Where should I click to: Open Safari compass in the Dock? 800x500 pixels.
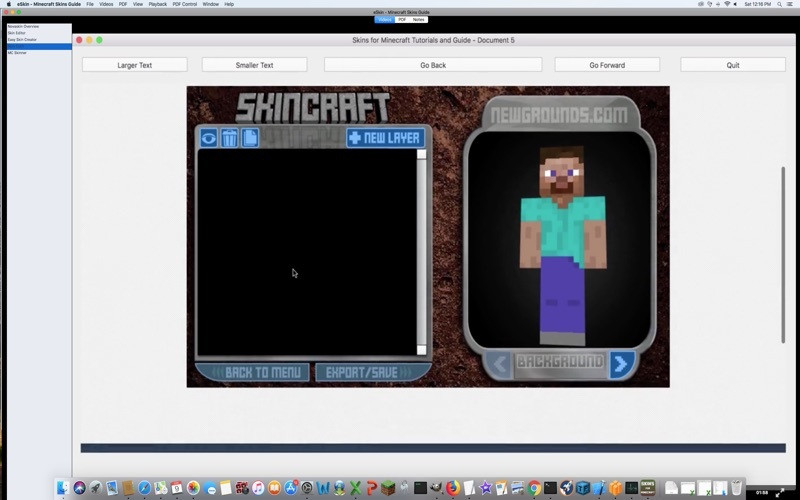click(x=144, y=488)
